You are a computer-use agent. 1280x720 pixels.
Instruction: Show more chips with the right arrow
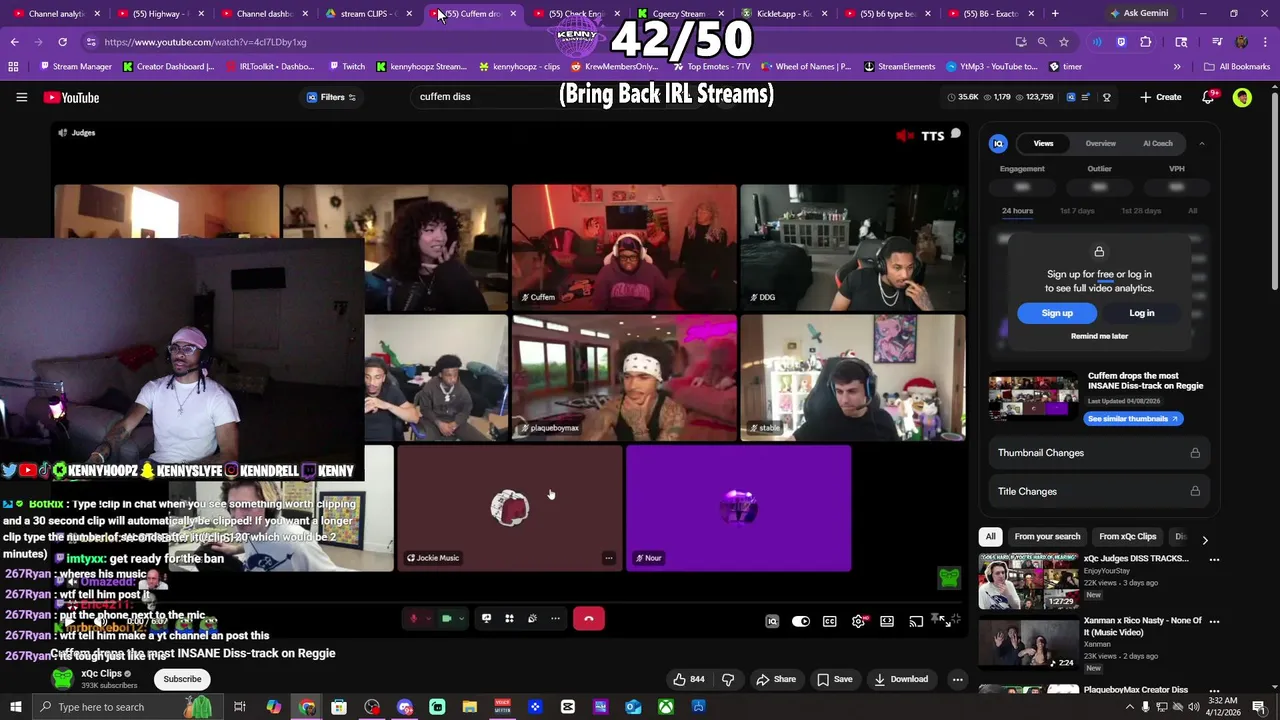tap(1204, 540)
